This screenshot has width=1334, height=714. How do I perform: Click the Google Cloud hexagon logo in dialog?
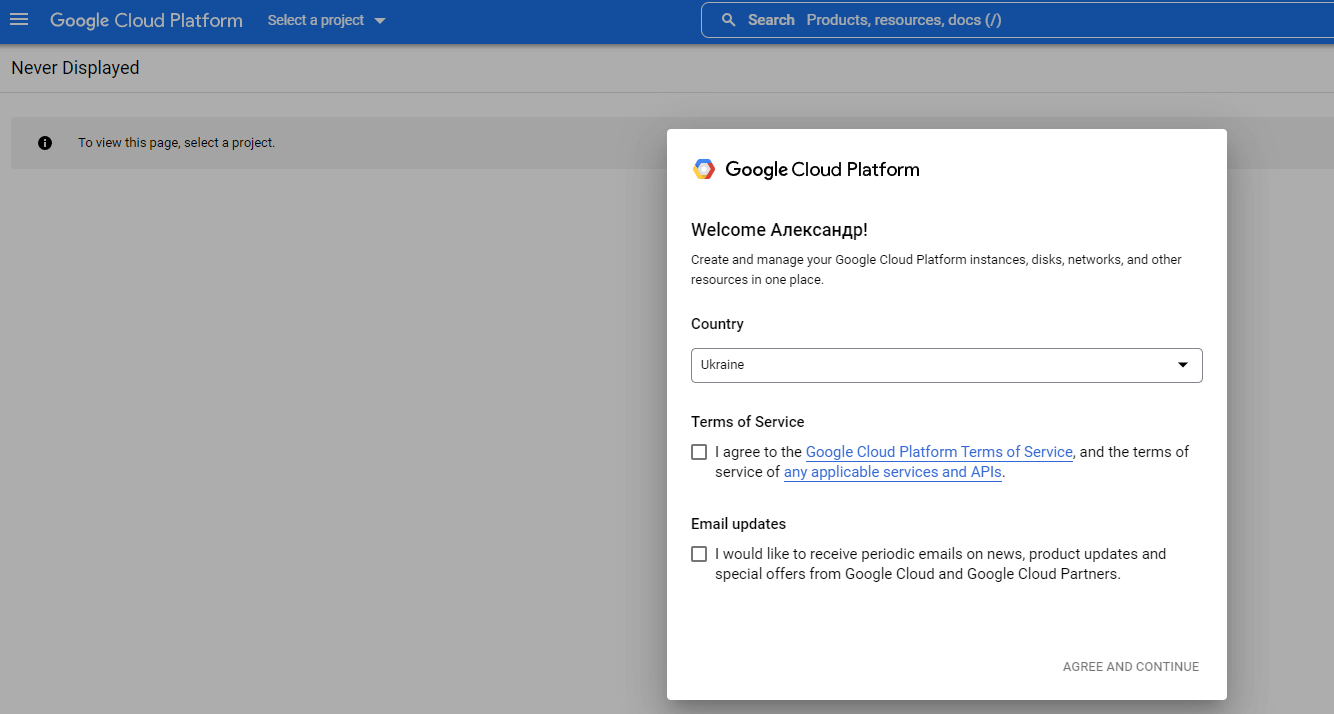704,169
